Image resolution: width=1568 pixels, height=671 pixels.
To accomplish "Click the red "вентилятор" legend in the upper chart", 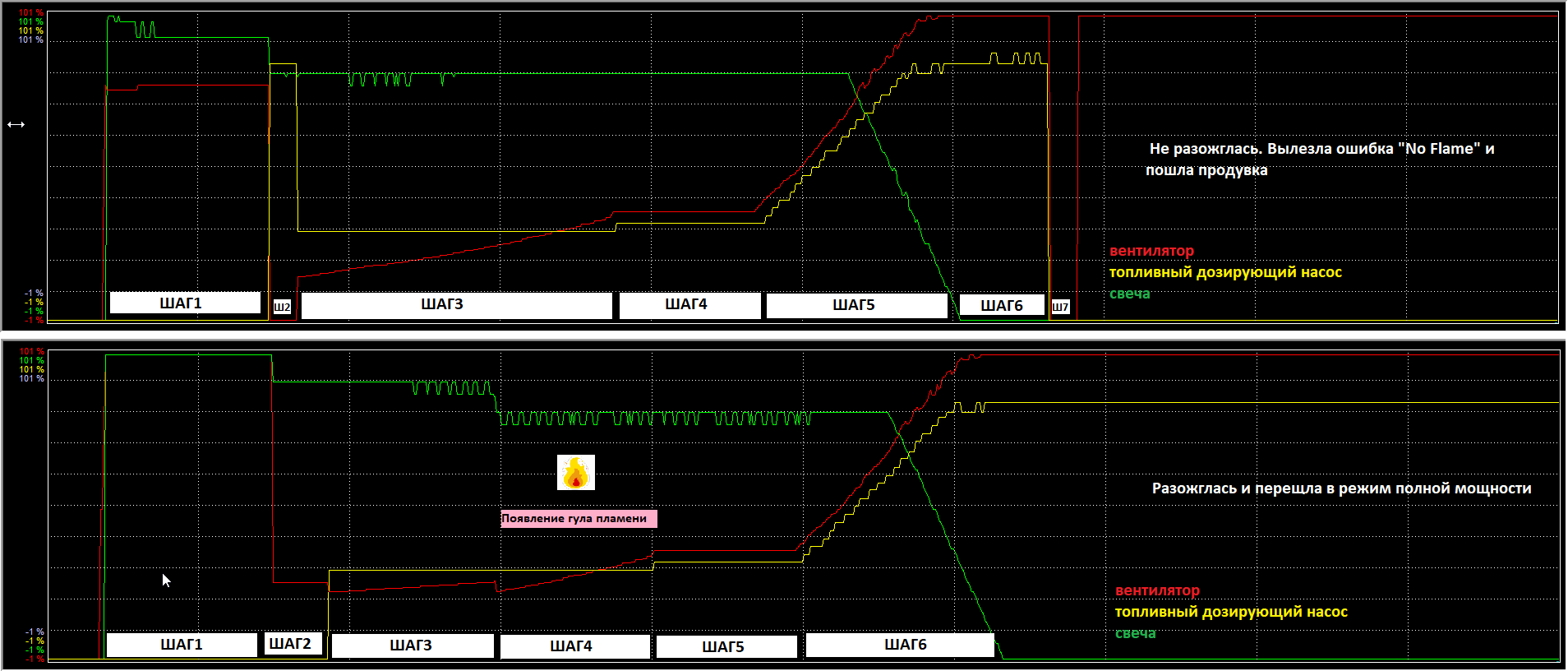I will 1151,251.
